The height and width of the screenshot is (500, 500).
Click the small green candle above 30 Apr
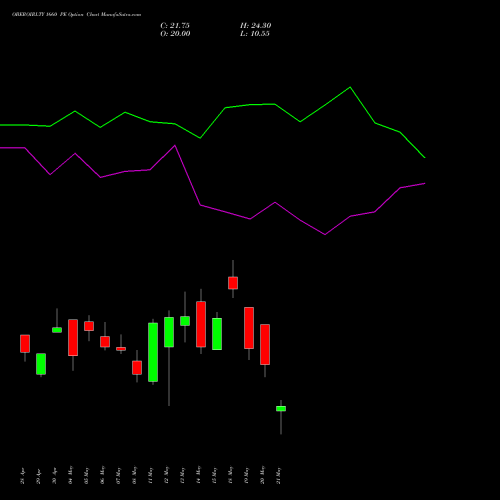point(57,330)
